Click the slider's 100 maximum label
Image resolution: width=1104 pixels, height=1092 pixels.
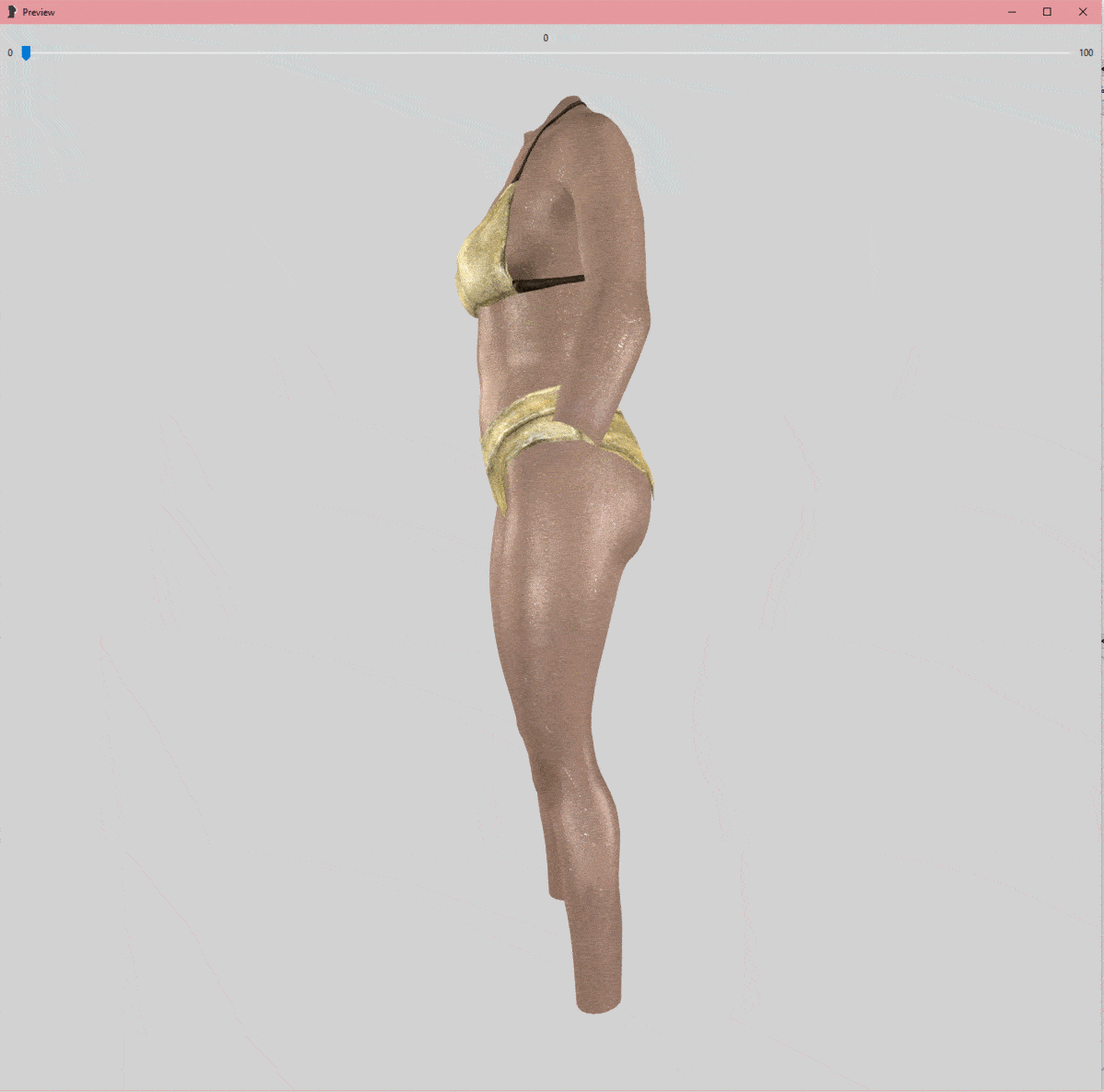pyautogui.click(x=1086, y=53)
